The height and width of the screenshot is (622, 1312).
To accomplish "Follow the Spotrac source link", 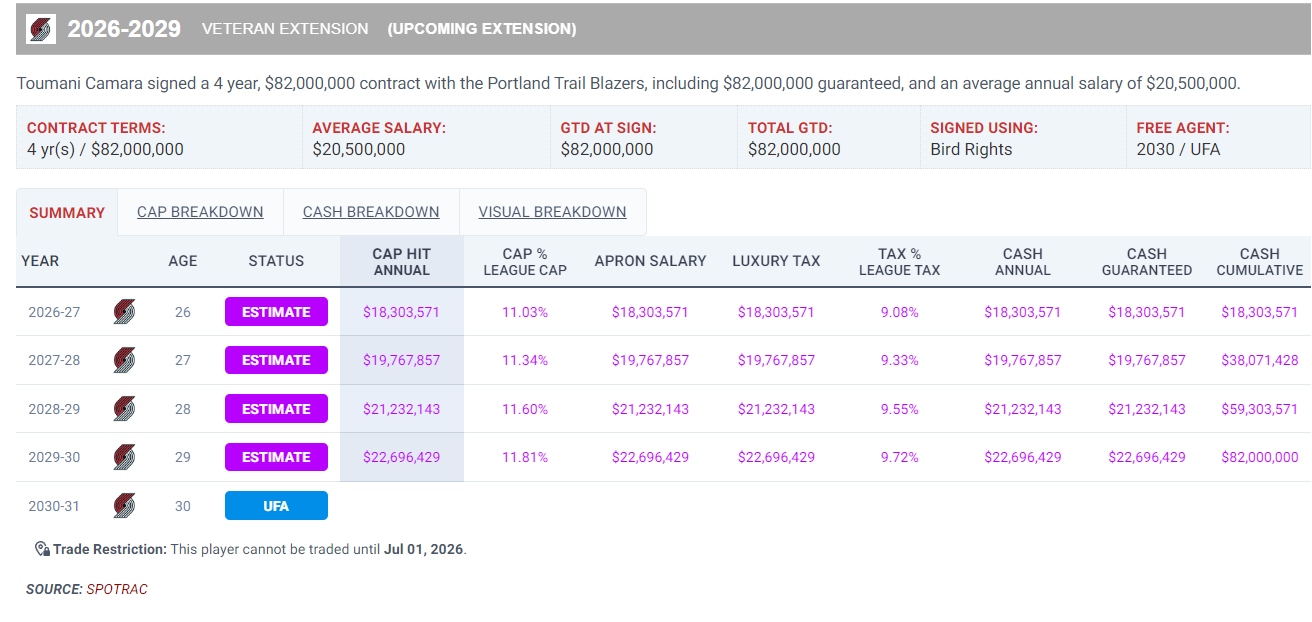I will coord(117,589).
